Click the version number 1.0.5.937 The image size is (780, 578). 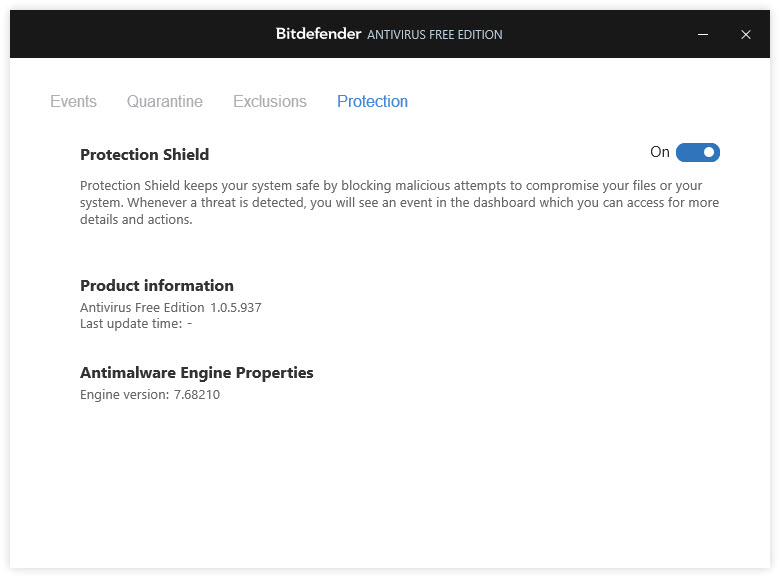click(236, 307)
